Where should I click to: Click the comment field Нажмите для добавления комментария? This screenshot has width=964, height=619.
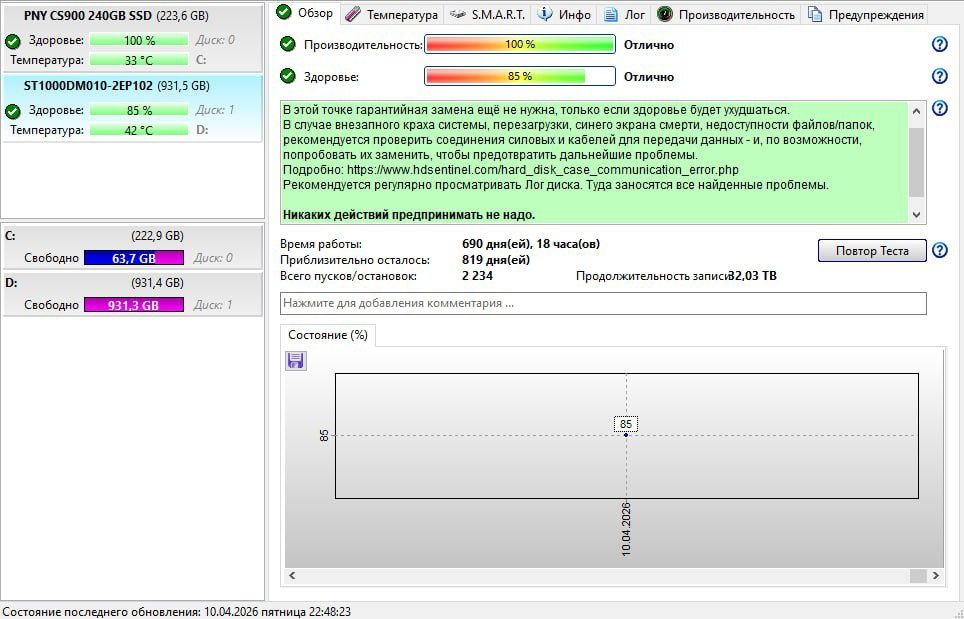coord(603,304)
